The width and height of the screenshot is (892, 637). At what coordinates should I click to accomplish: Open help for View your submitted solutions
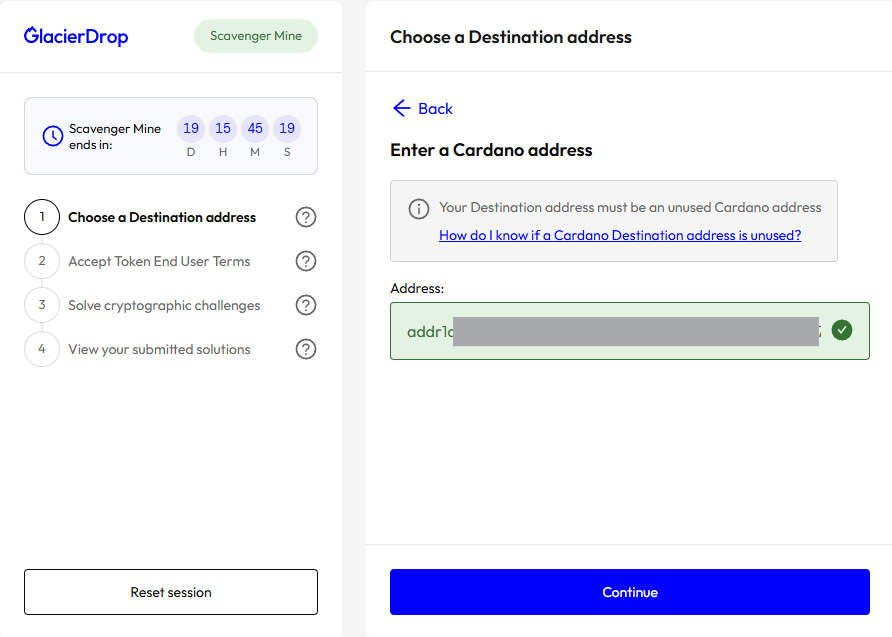(306, 349)
